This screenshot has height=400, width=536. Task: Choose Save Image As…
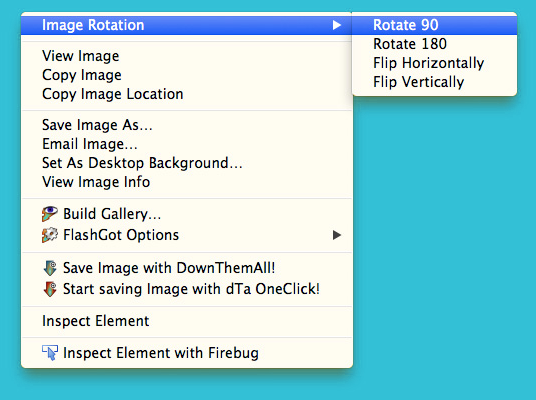click(x=187, y=125)
